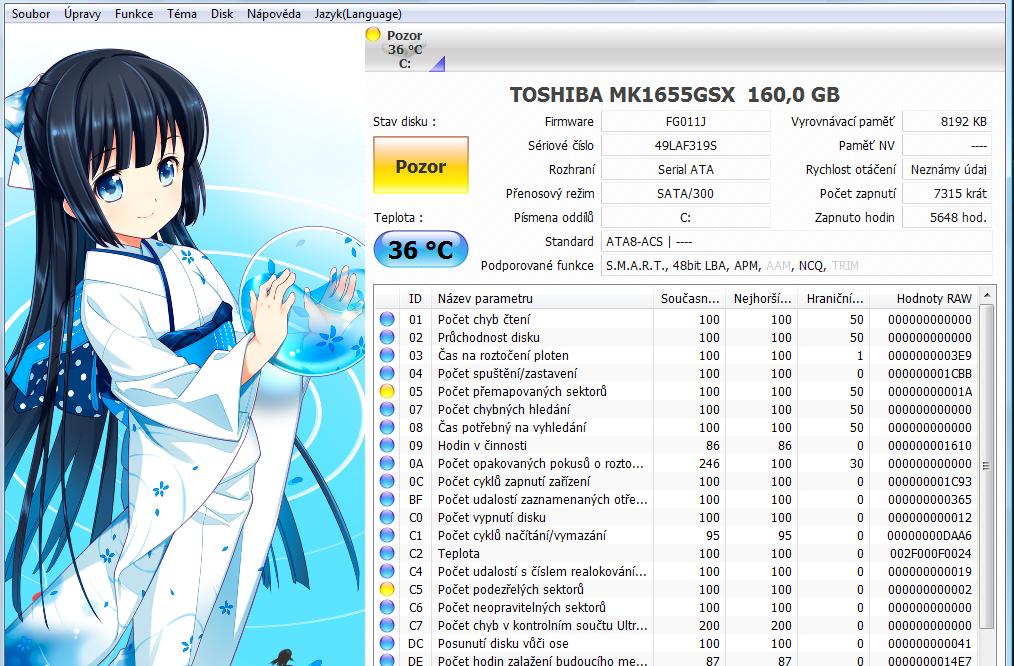The width and height of the screenshot is (1014, 666).
Task: Click the Písmena oddílů field showing C:
Action: pyautogui.click(x=685, y=217)
